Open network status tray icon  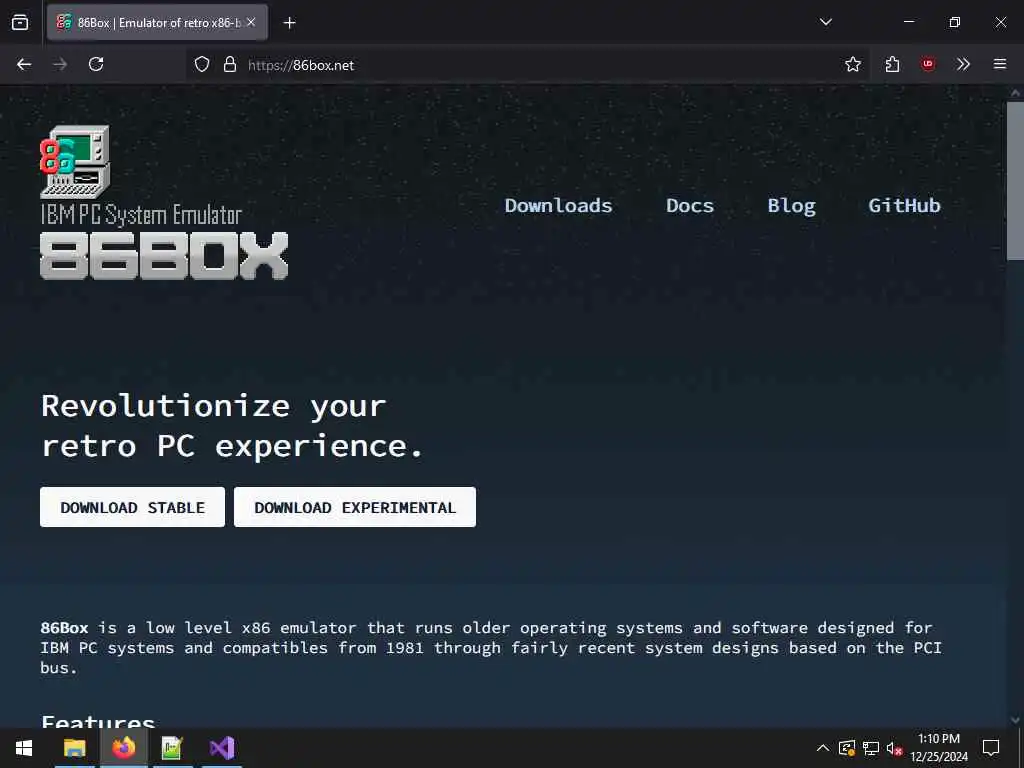tap(871, 748)
